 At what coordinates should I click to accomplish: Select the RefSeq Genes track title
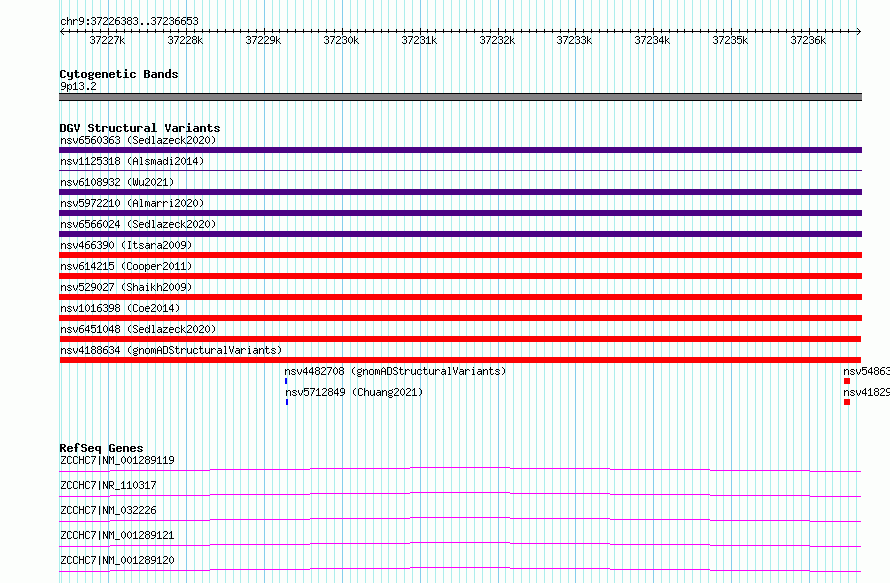101,448
